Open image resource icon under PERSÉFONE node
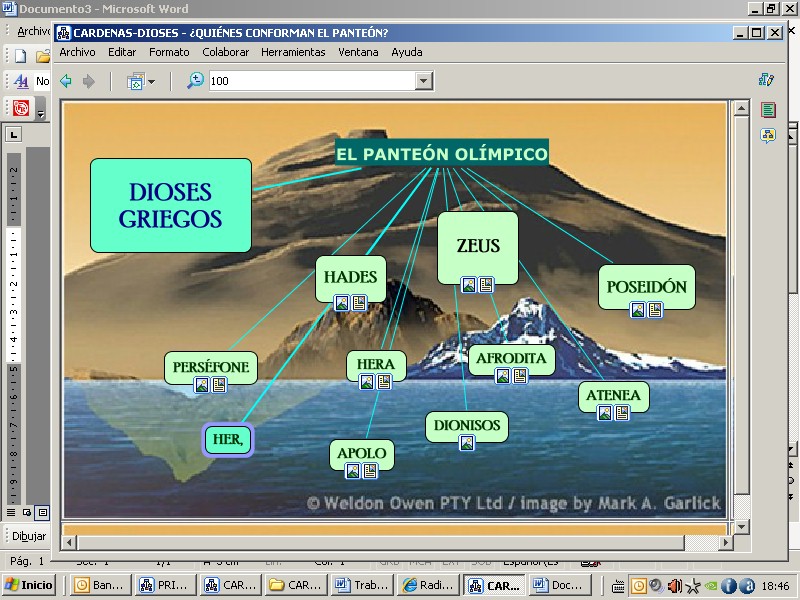Image resolution: width=800 pixels, height=600 pixels. click(202, 385)
